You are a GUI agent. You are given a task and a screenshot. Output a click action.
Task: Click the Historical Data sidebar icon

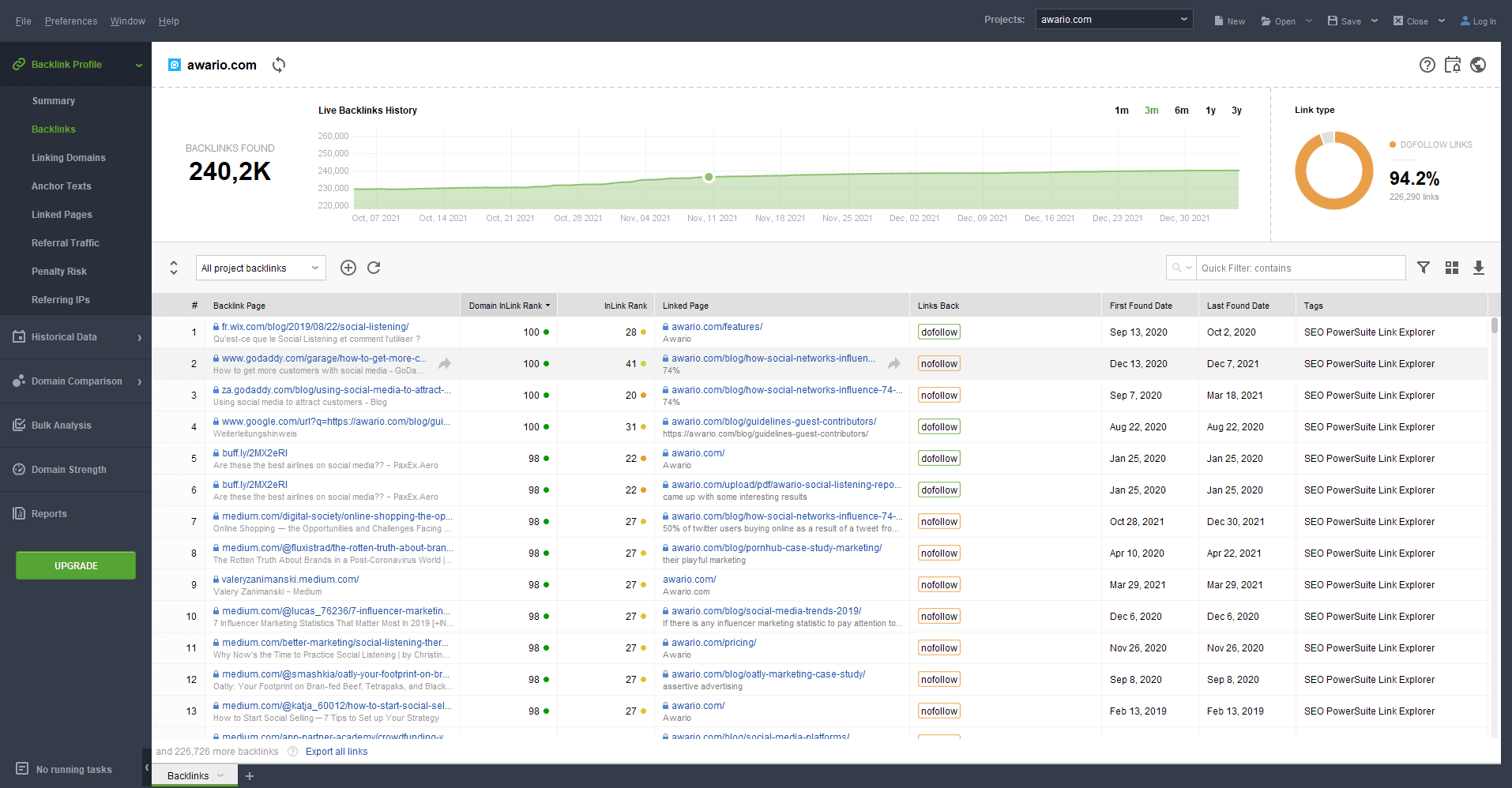pos(19,336)
